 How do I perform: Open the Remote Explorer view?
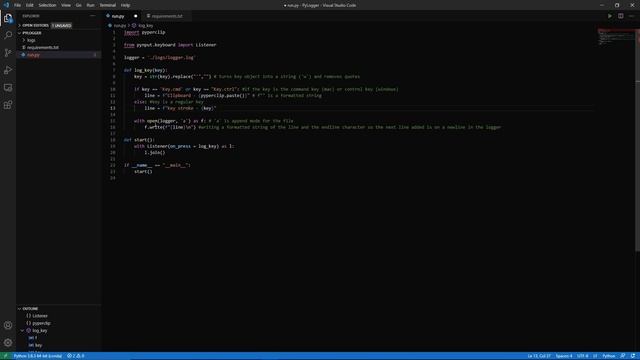click(x=8, y=88)
